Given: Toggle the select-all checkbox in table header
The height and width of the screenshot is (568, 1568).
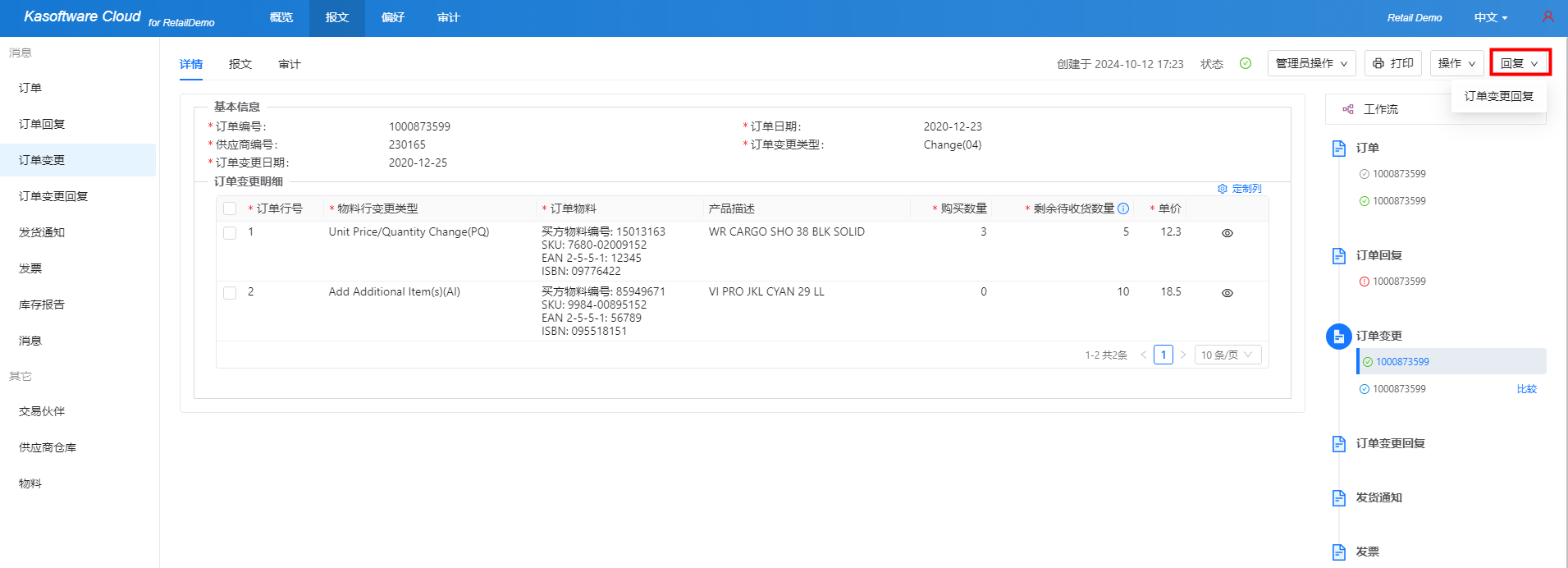Looking at the screenshot, I should [x=230, y=208].
